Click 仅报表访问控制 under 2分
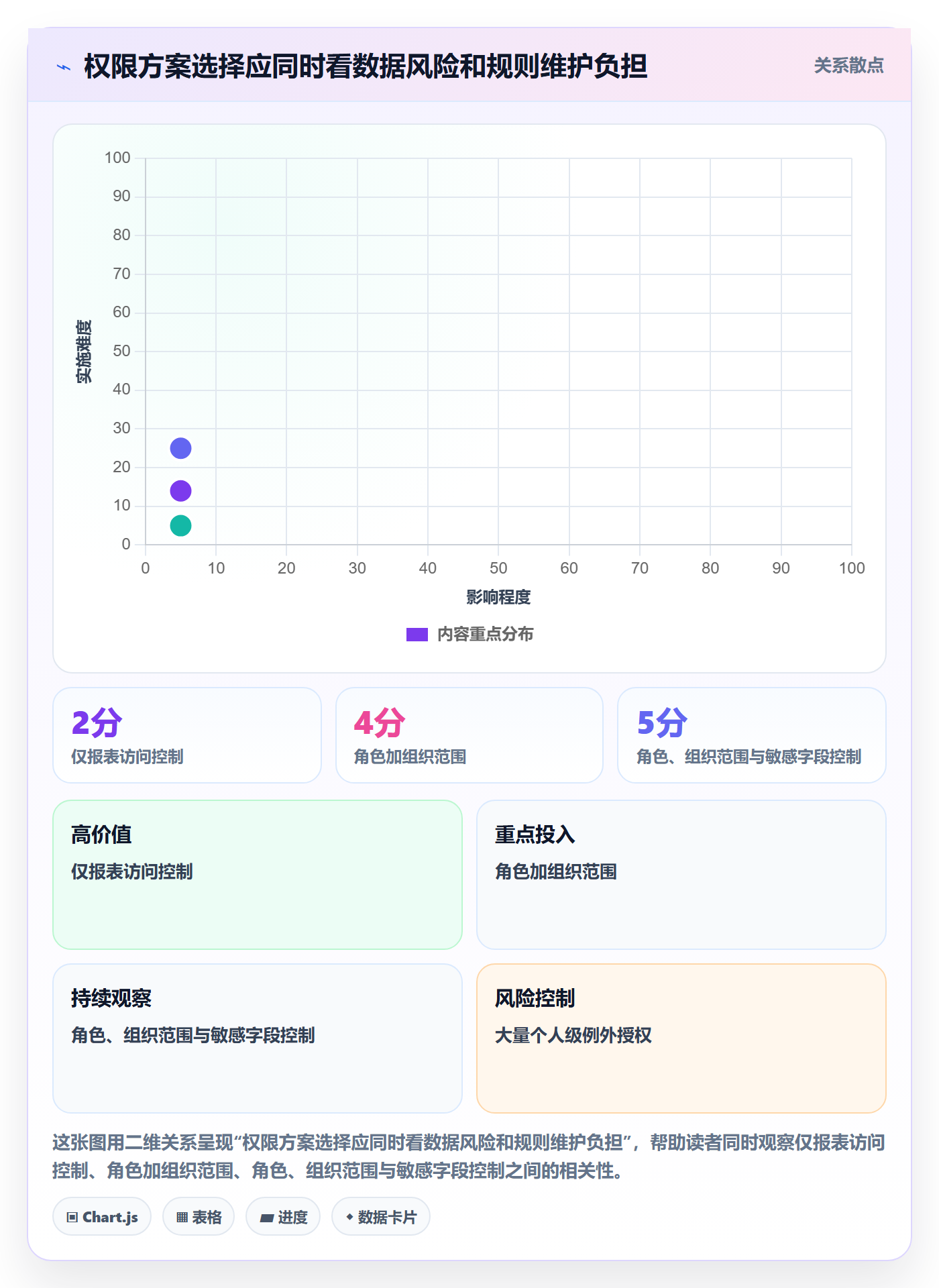Screen dimensions: 939x1288 tap(127, 757)
